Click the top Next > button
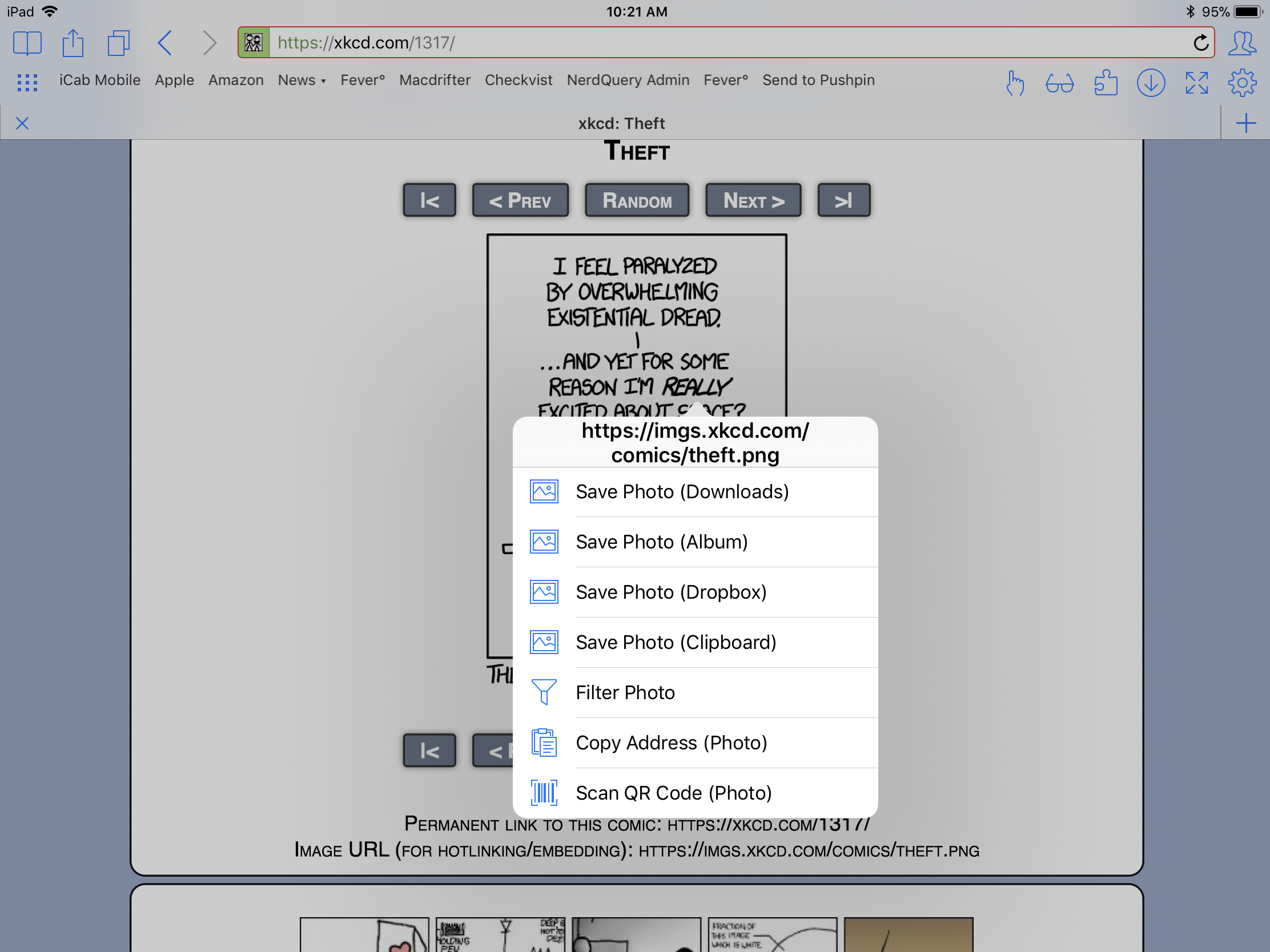This screenshot has width=1270, height=952. tap(753, 200)
